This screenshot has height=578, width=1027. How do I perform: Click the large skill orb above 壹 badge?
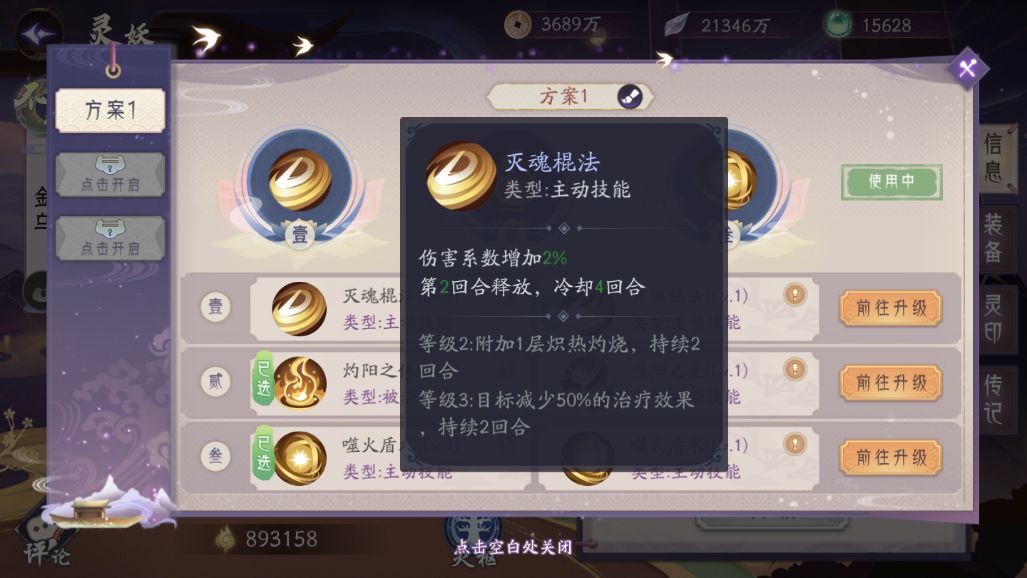(300, 180)
